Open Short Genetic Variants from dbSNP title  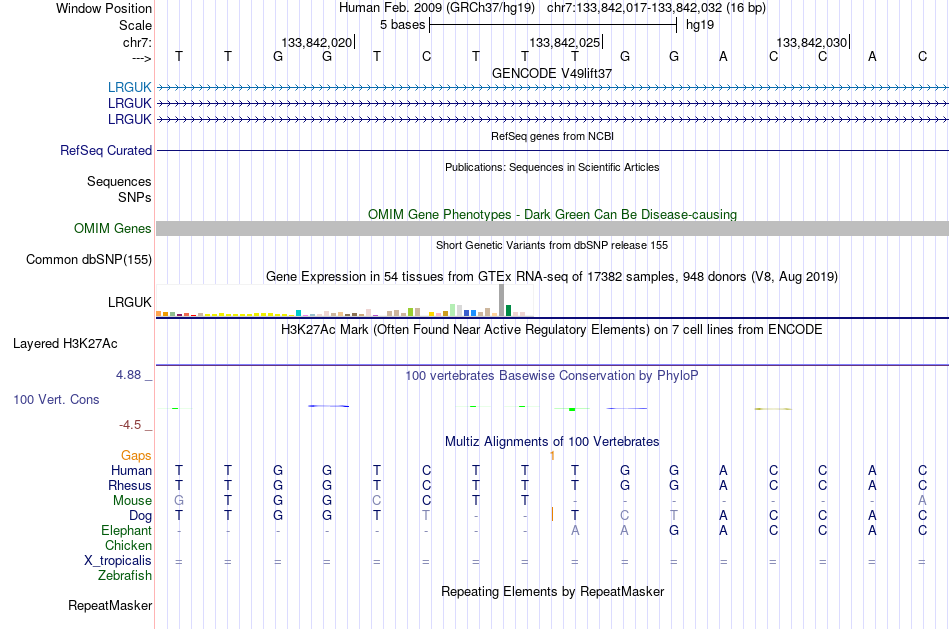pyautogui.click(x=552, y=245)
